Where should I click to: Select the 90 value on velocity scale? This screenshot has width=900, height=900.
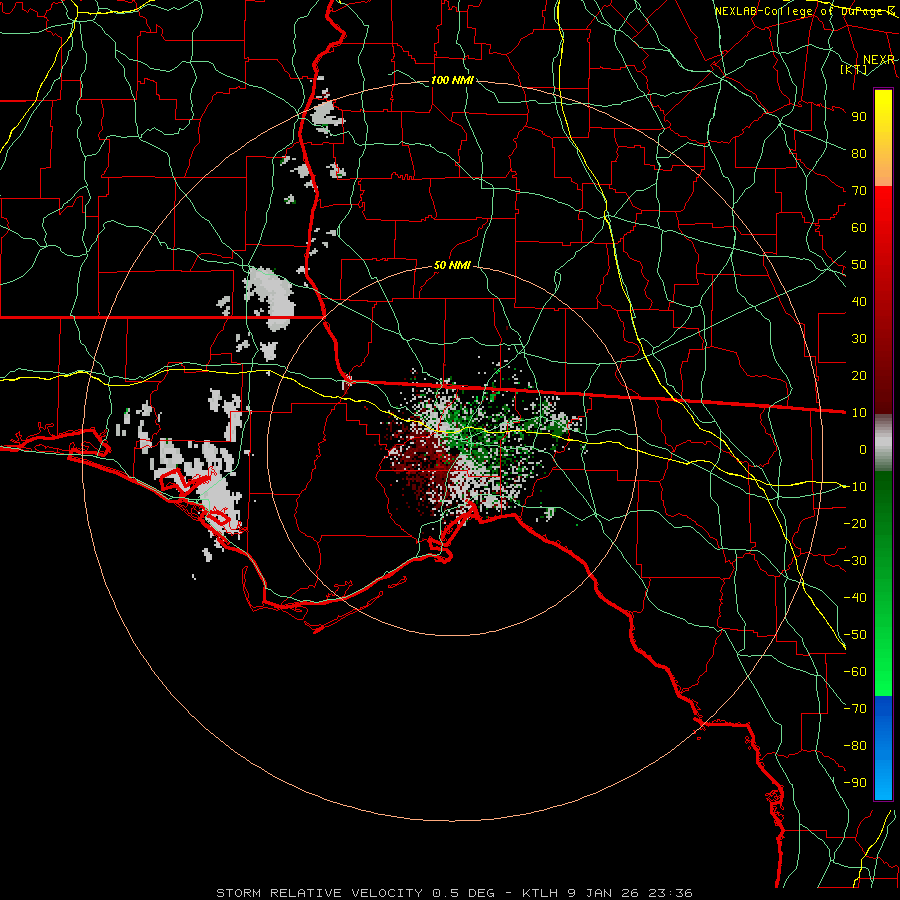point(859,117)
